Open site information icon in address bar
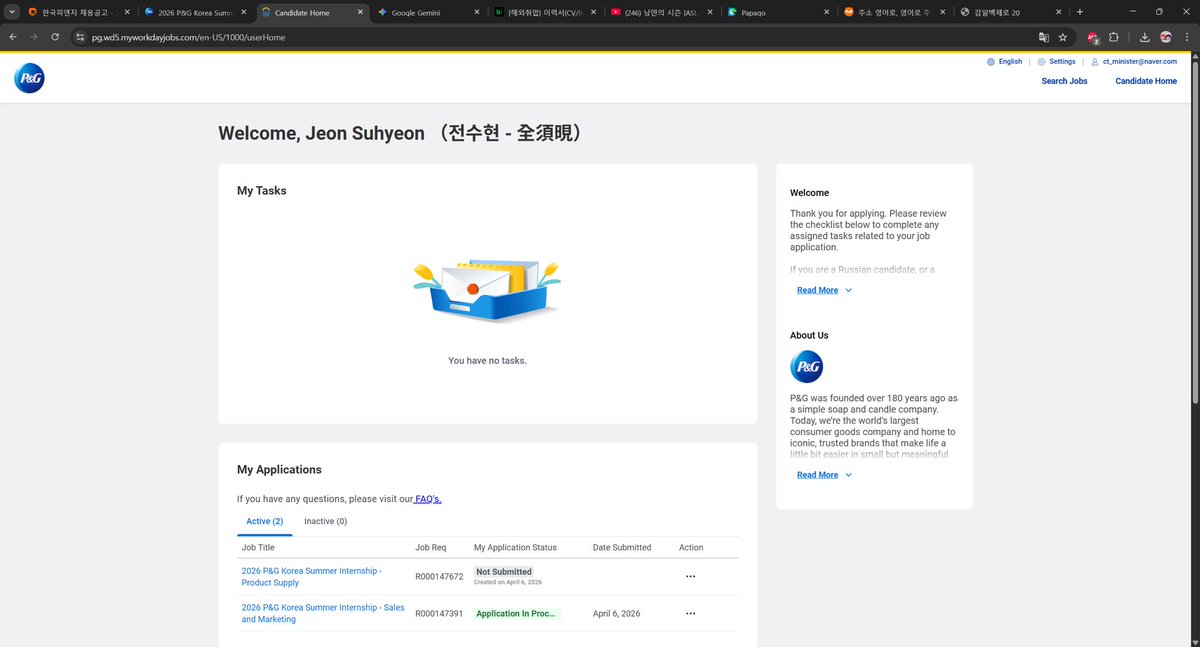 pyautogui.click(x=81, y=37)
